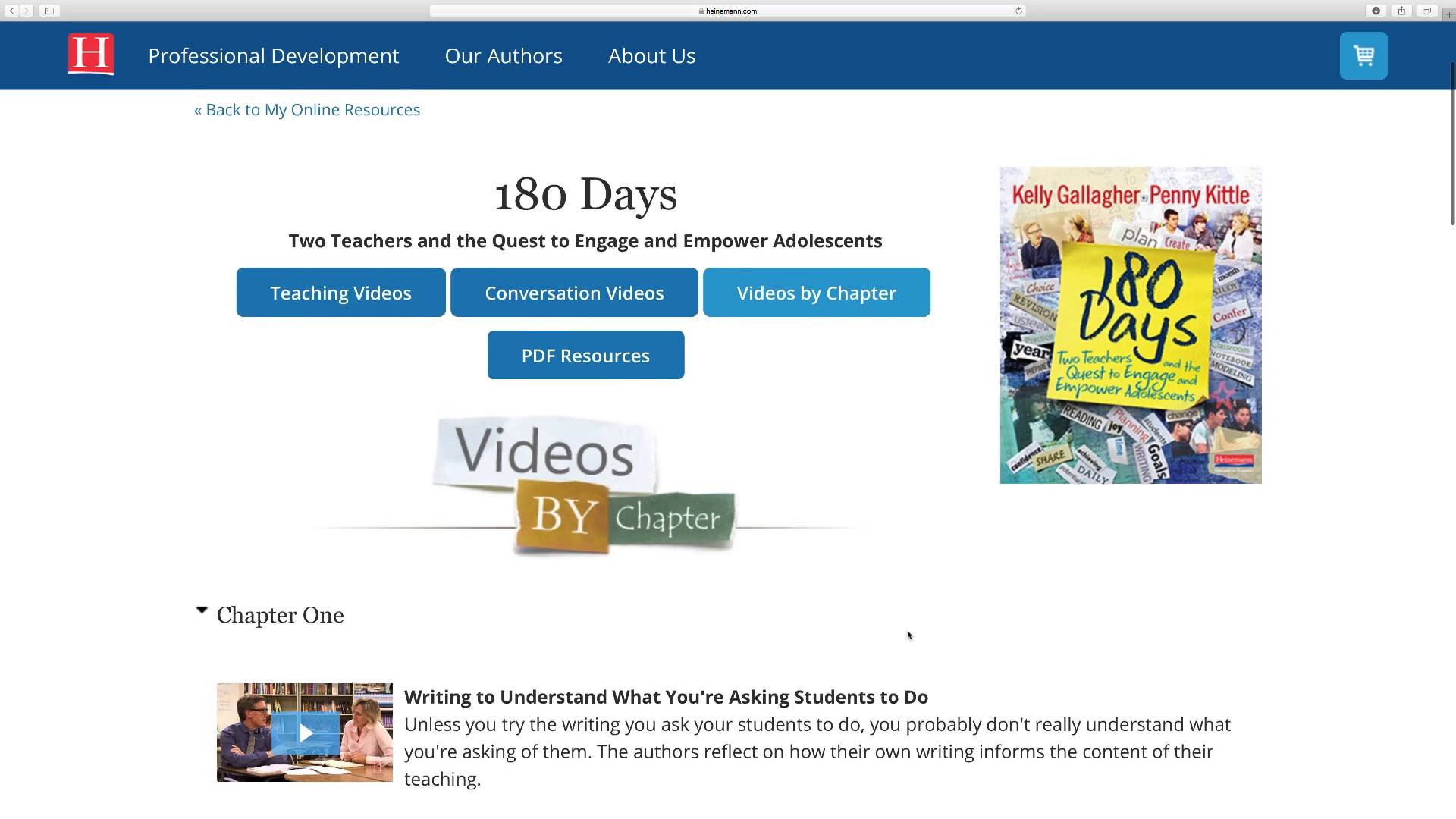Click the 180 Days page heading

pos(585,194)
